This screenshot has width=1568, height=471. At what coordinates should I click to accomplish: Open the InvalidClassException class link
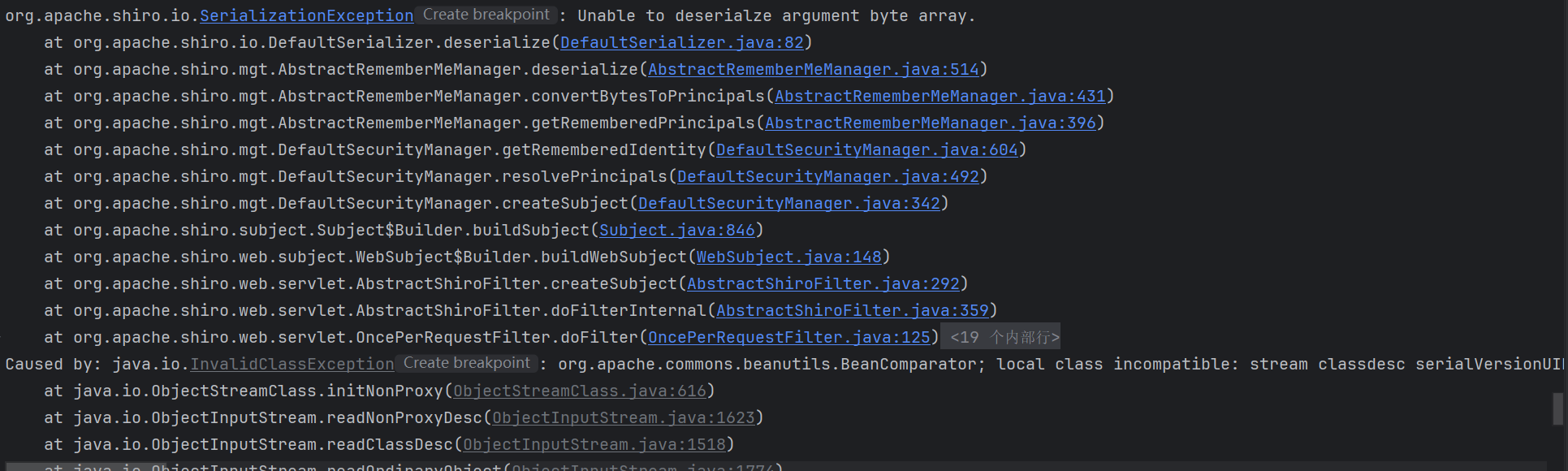point(292,364)
